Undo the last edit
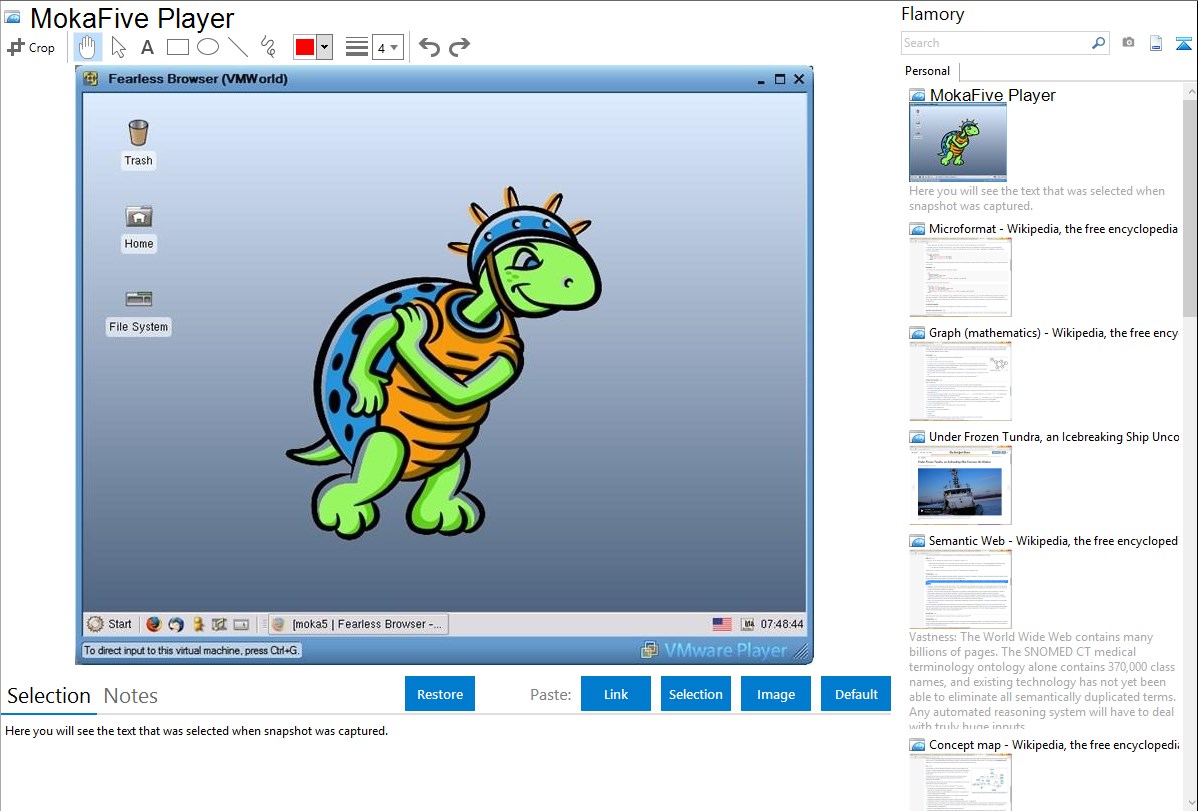The height and width of the screenshot is (811, 1198). [429, 47]
